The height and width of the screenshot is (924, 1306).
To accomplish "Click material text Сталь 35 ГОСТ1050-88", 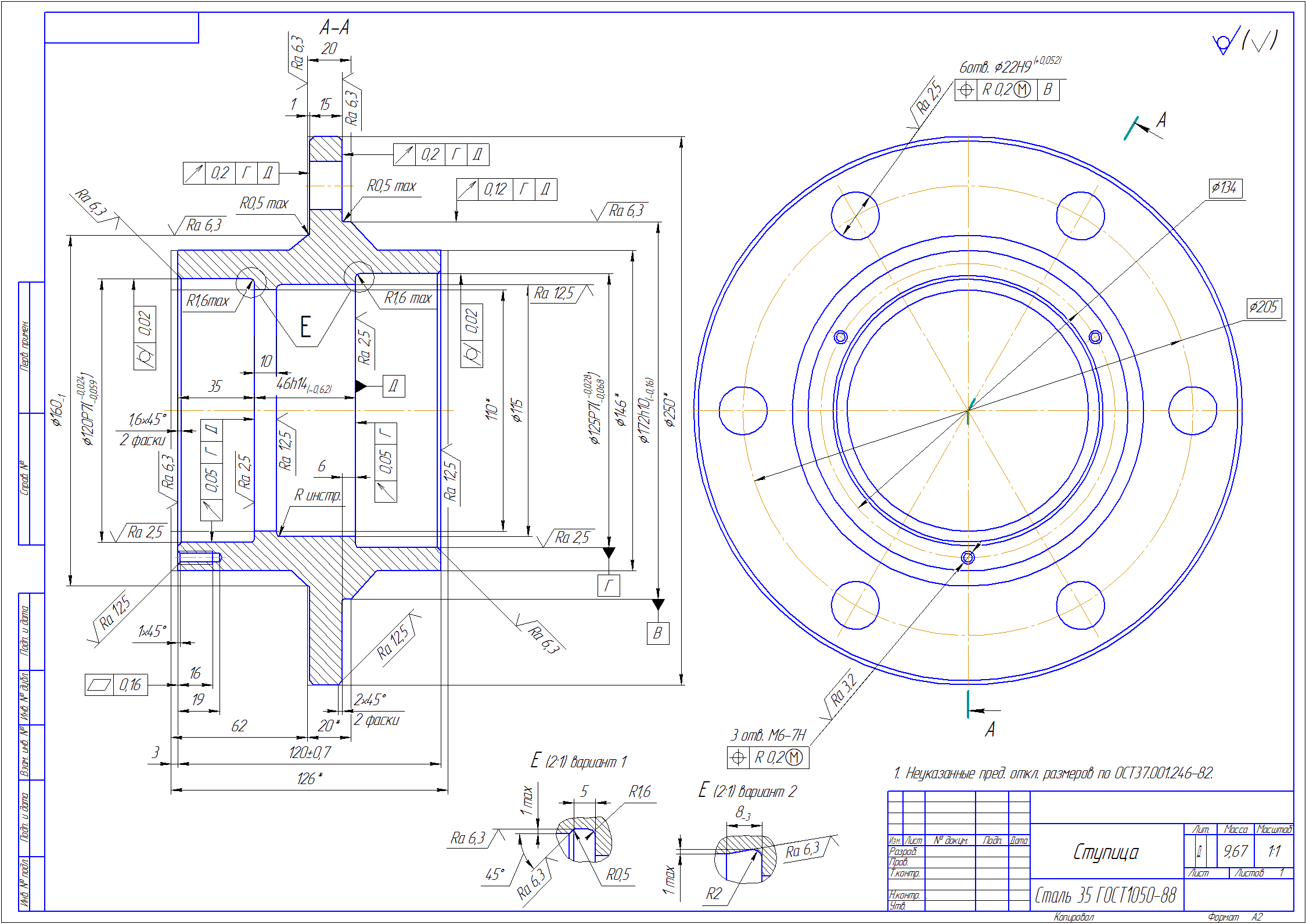I will [x=1106, y=895].
